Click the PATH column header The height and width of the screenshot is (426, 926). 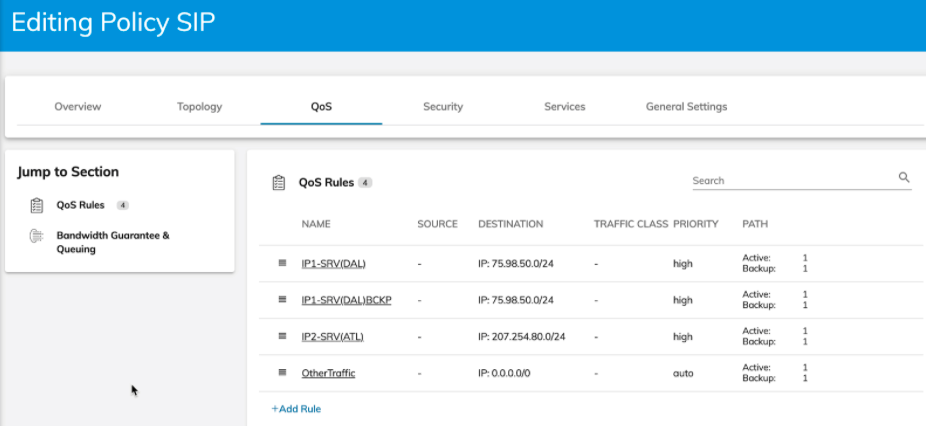pyautogui.click(x=755, y=224)
